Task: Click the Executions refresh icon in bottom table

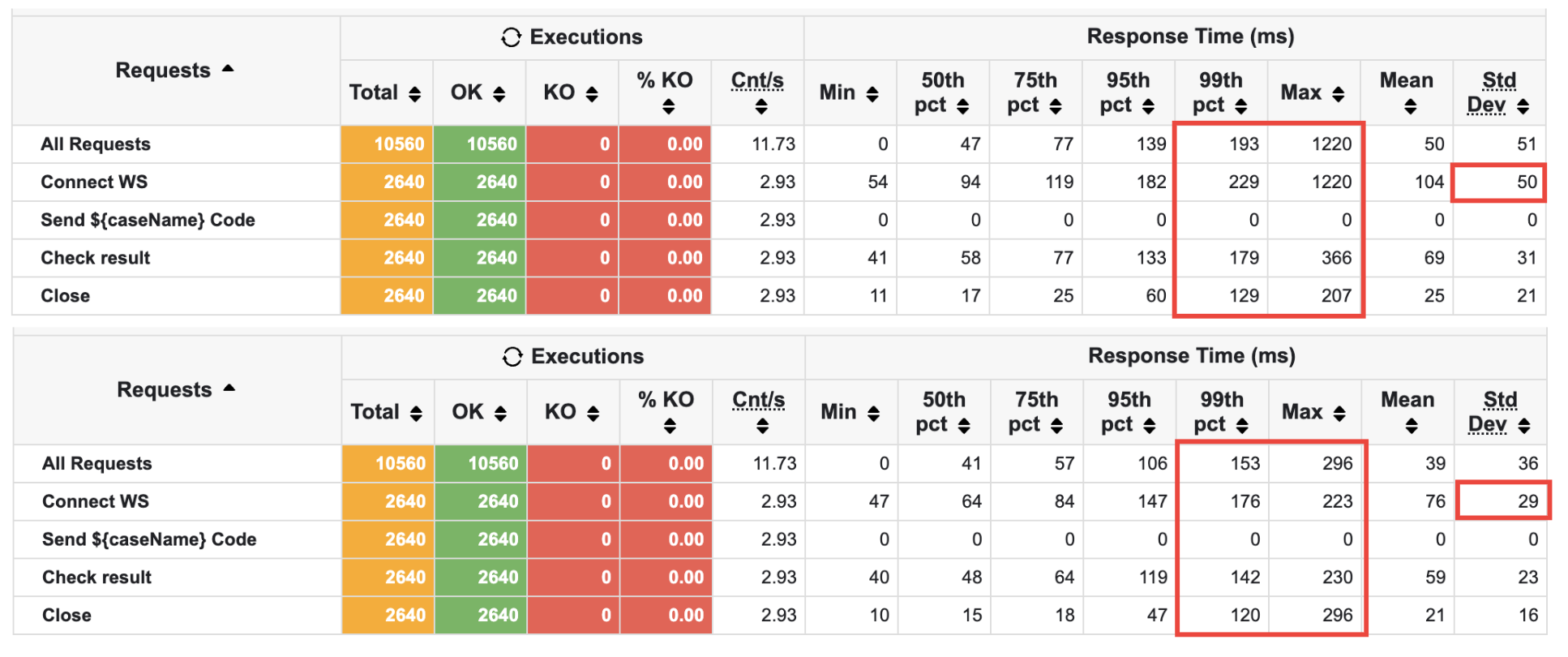Action: click(x=512, y=357)
